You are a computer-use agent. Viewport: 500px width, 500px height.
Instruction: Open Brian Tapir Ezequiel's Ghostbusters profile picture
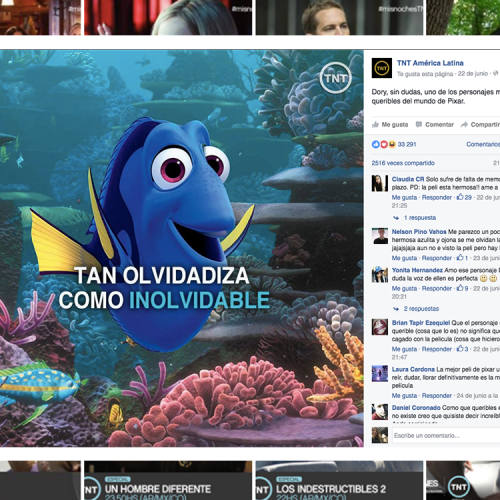coord(380,327)
